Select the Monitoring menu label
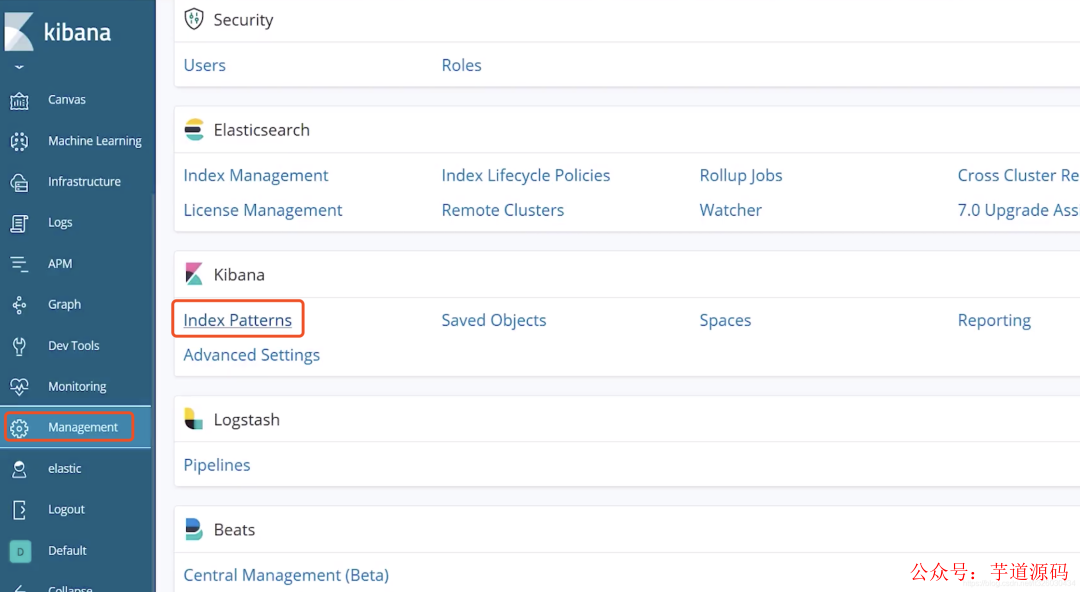 point(77,387)
